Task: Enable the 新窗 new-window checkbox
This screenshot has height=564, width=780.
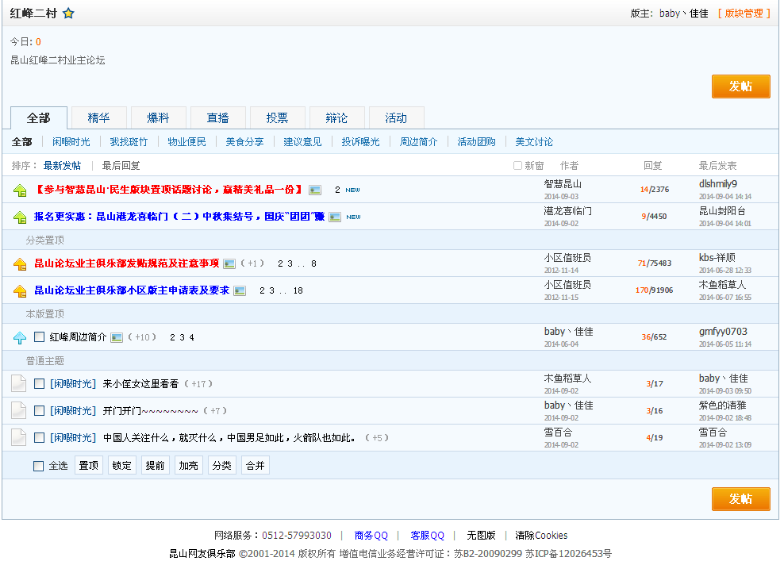Action: point(517,166)
